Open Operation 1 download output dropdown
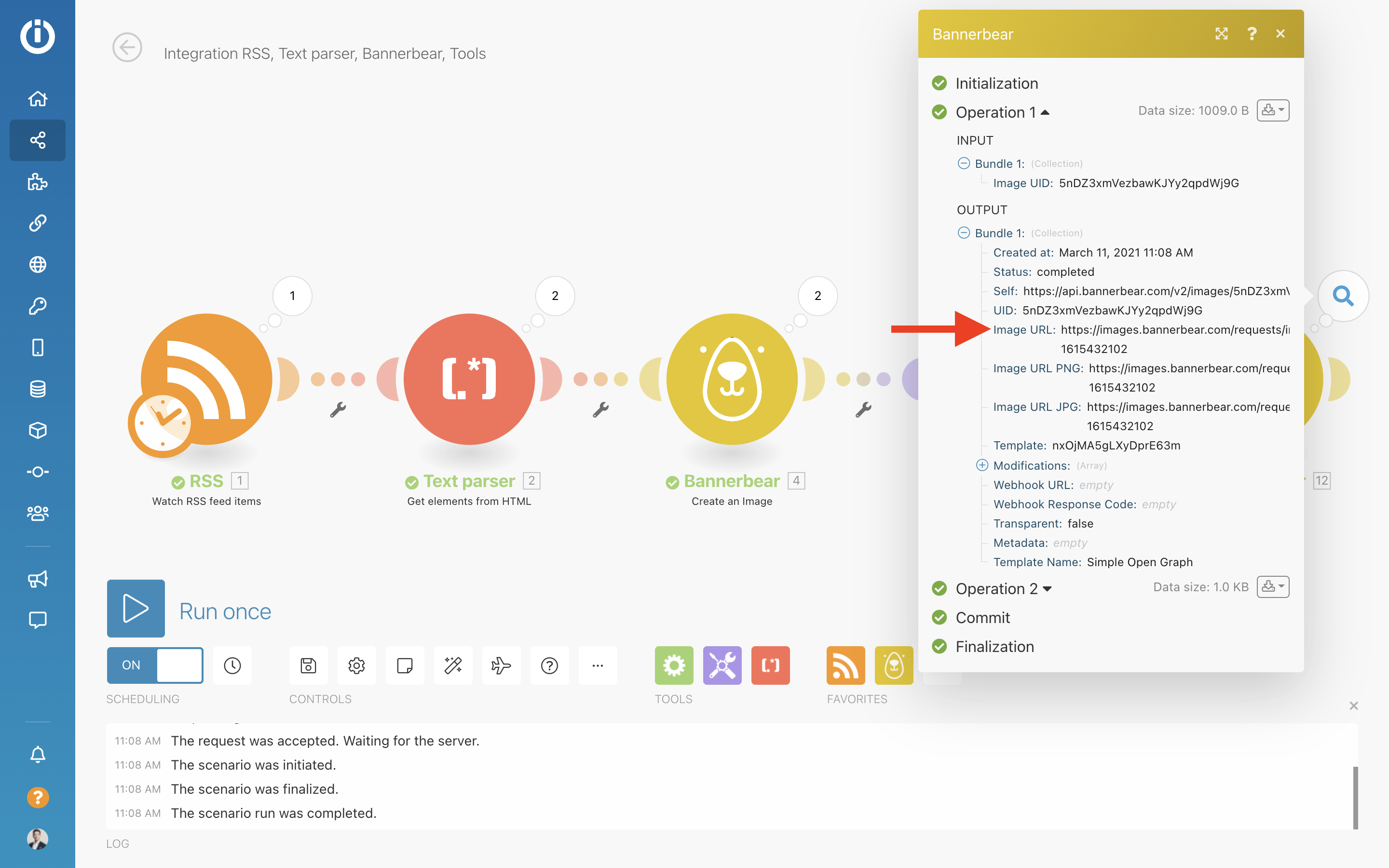 (1272, 110)
